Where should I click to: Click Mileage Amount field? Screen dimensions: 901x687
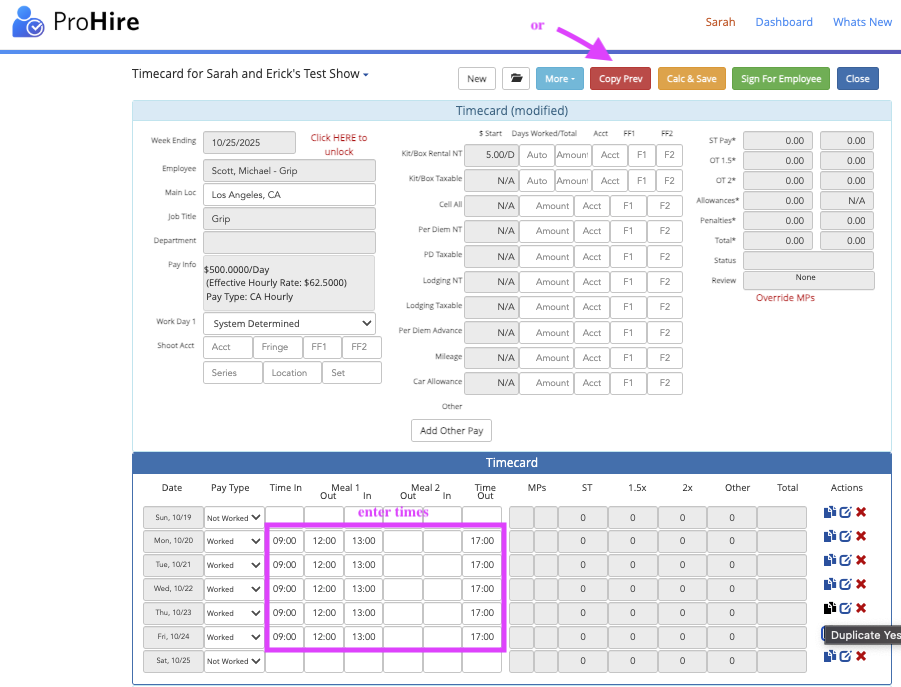[546, 357]
